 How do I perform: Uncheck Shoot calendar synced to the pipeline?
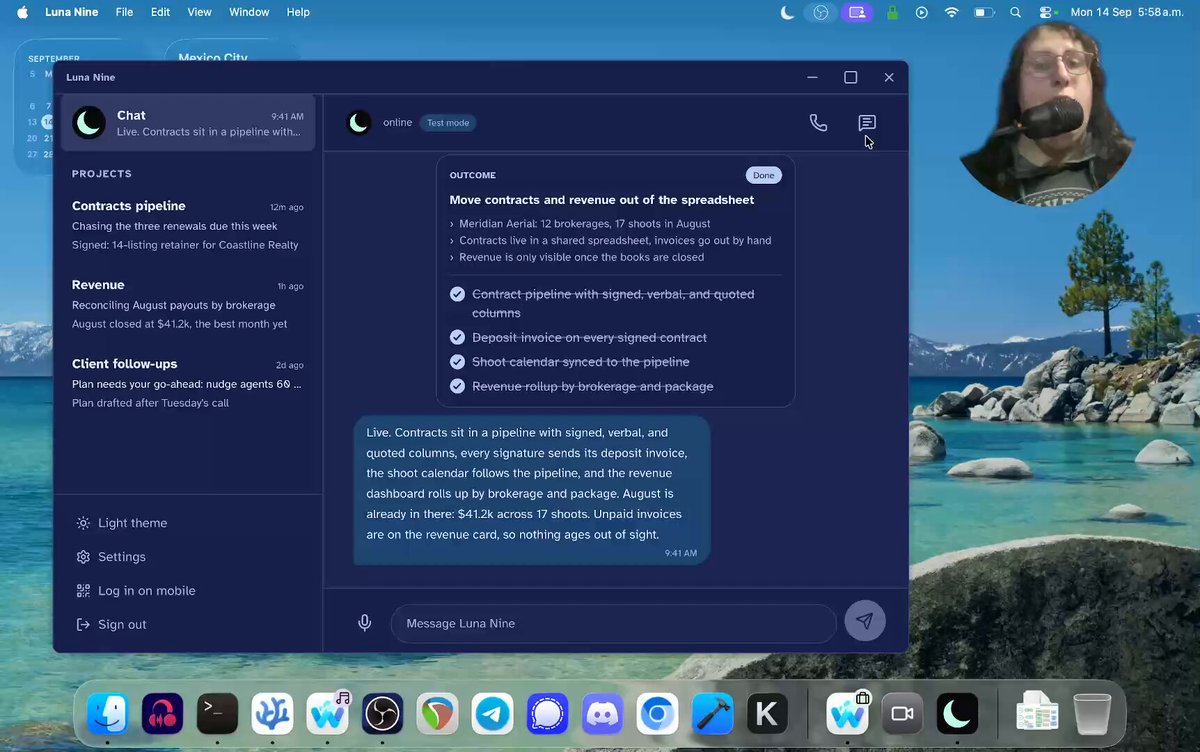pyautogui.click(x=457, y=362)
